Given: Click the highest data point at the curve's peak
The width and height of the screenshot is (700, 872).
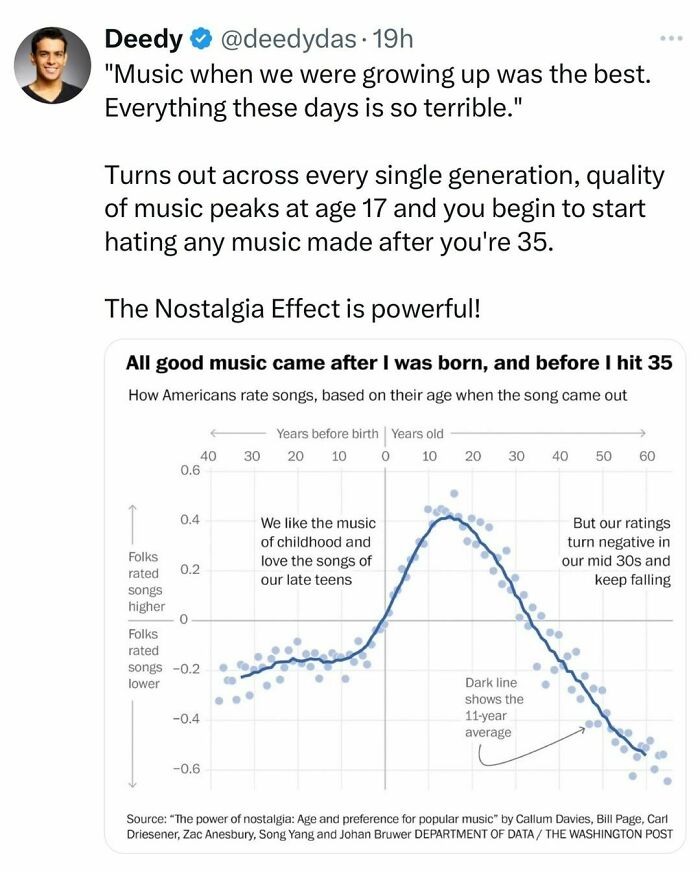Looking at the screenshot, I should click(454, 494).
